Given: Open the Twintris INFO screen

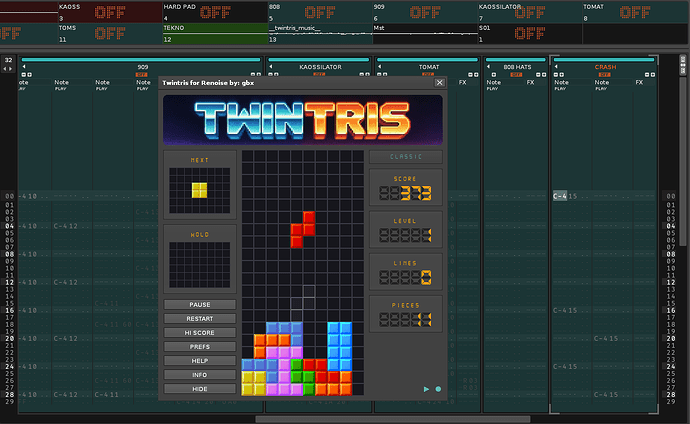Looking at the screenshot, I should pos(200,375).
